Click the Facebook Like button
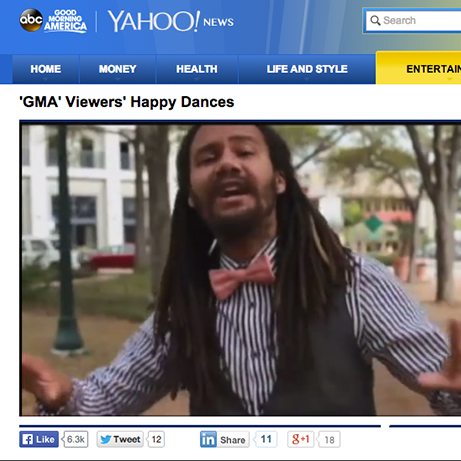This screenshot has height=461, width=461. [39, 439]
